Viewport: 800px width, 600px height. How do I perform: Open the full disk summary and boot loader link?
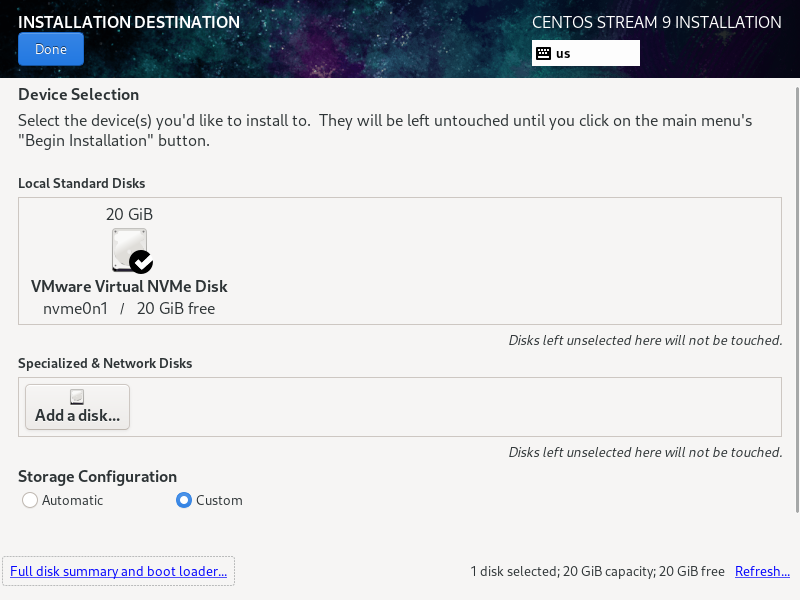[118, 571]
